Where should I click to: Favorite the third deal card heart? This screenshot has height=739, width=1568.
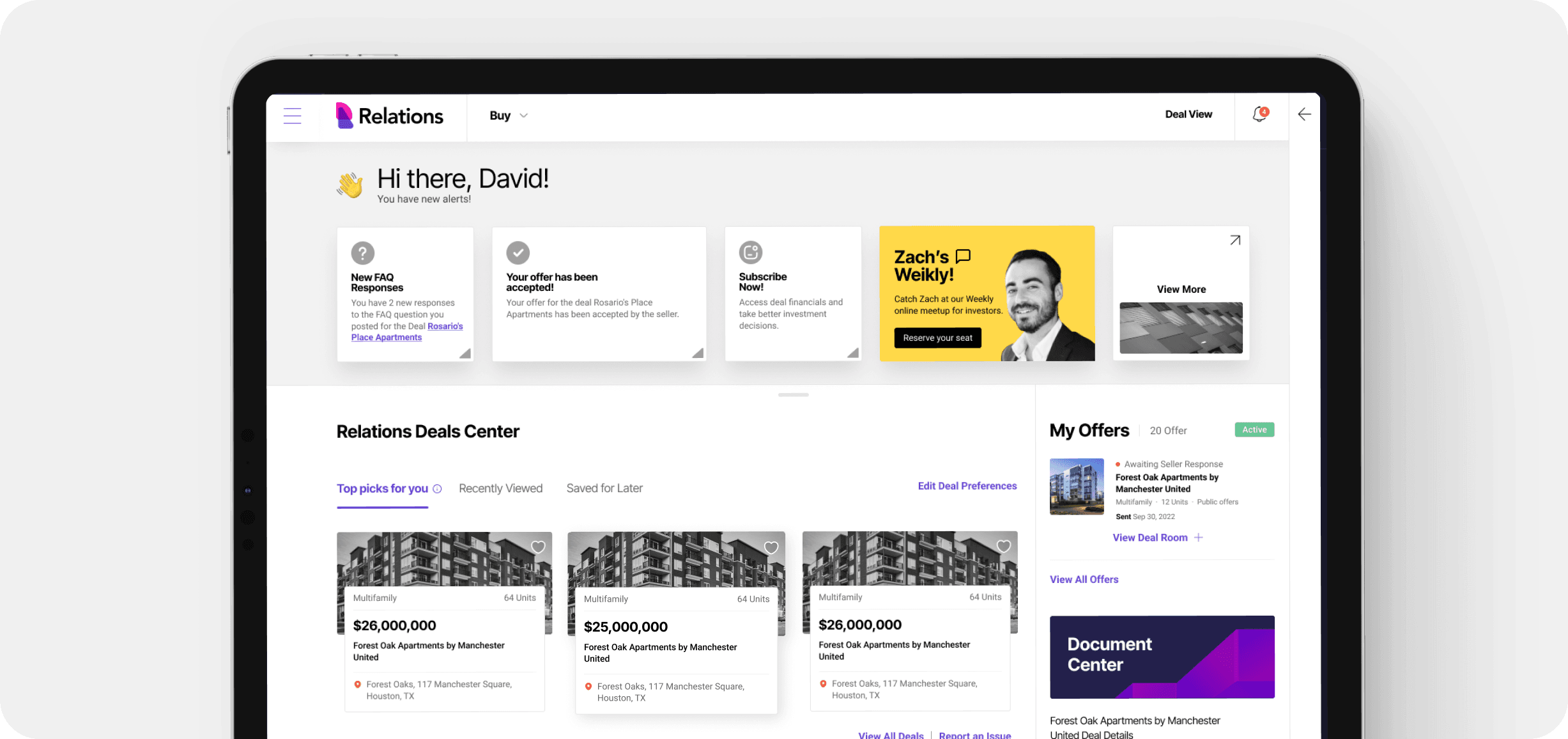pos(1004,547)
